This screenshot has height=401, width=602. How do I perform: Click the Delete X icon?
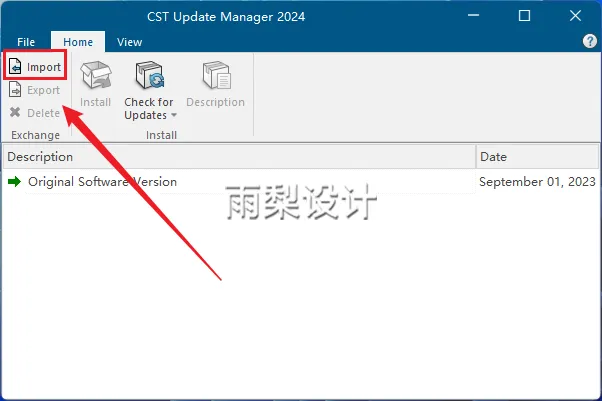pos(15,113)
